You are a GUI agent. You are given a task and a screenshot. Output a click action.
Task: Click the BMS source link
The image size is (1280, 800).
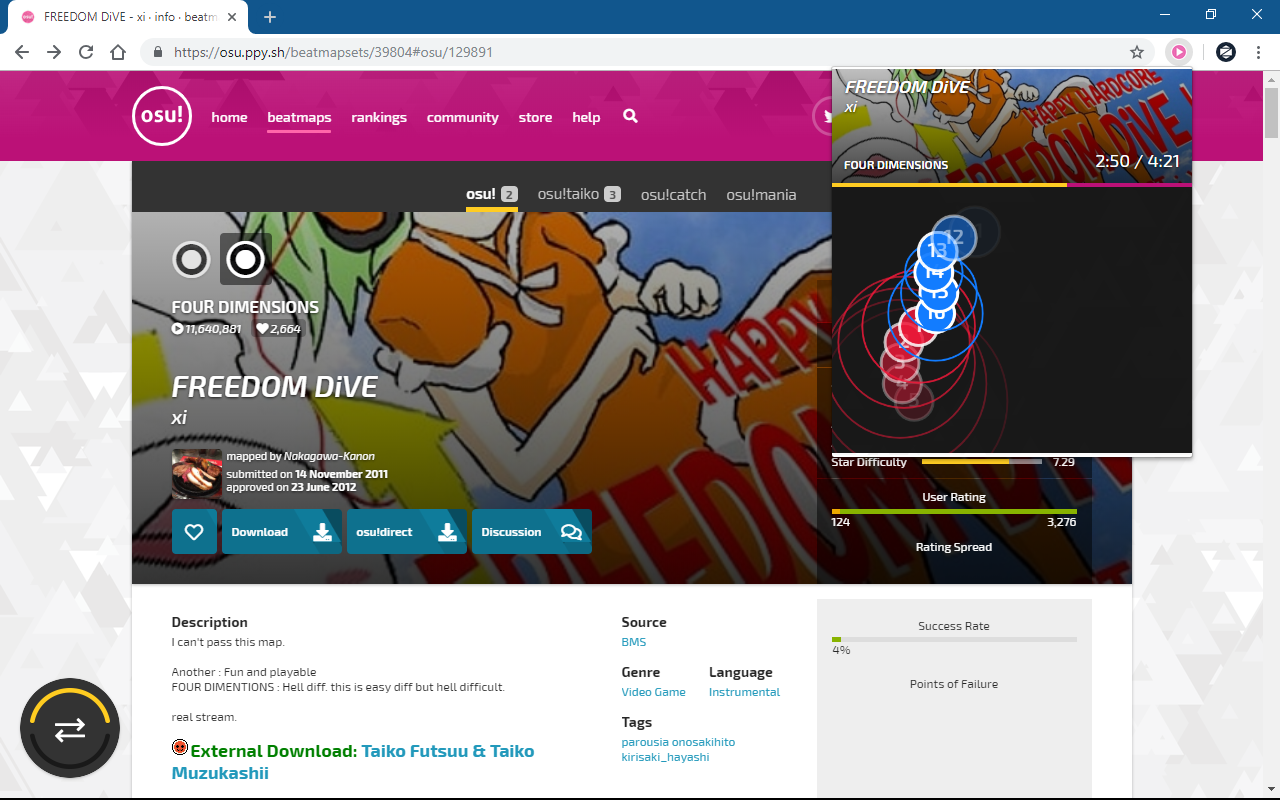634,642
